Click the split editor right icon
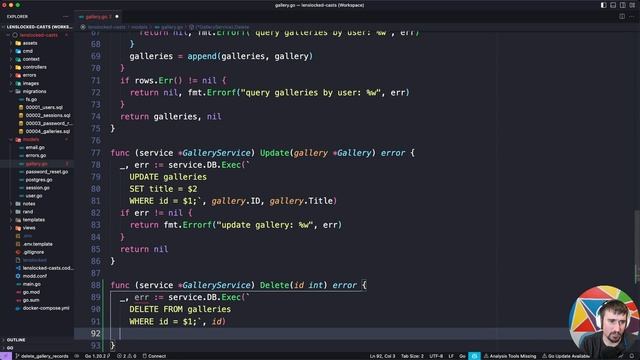 [622, 17]
